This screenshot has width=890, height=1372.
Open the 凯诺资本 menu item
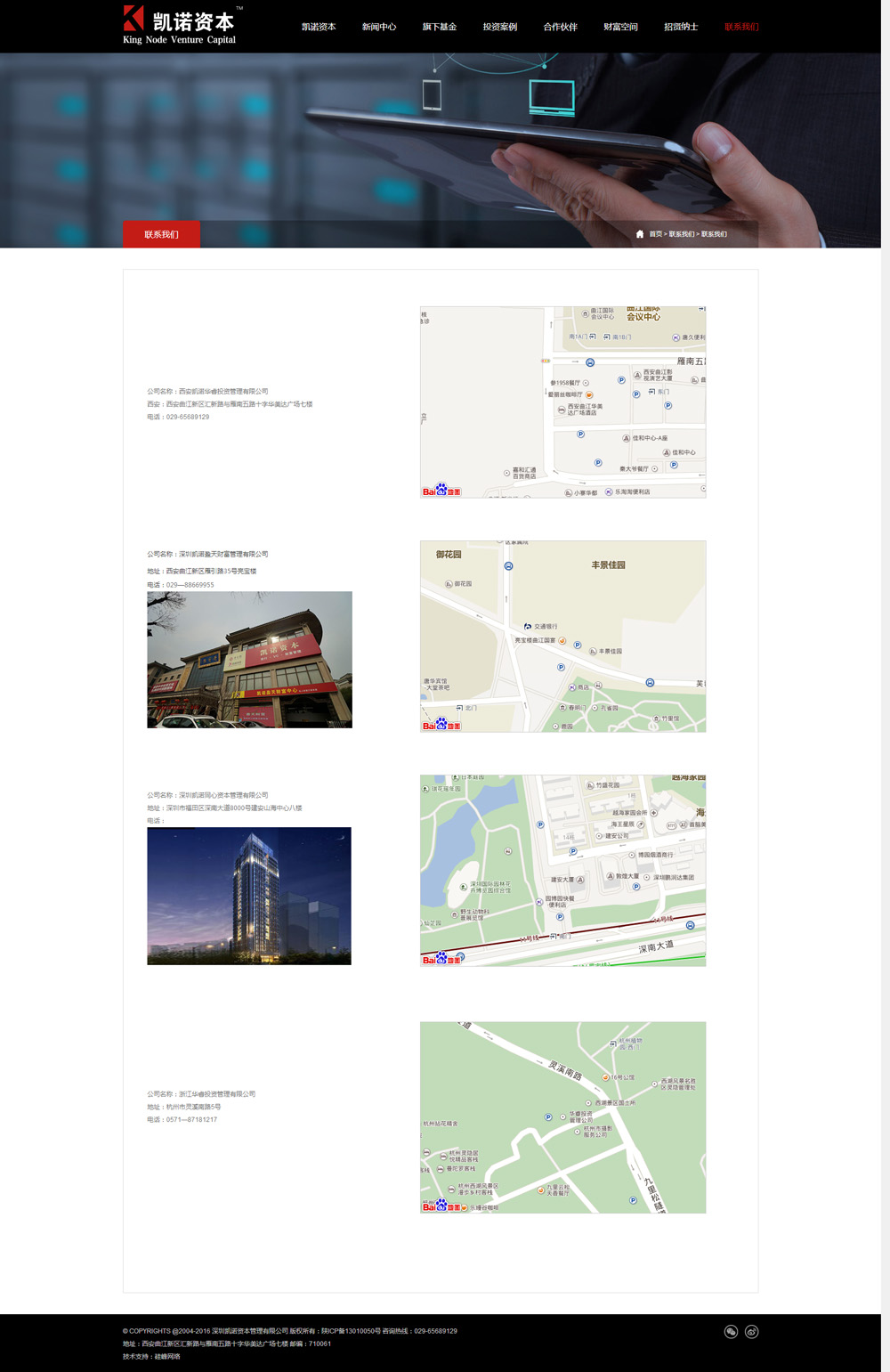tap(319, 27)
